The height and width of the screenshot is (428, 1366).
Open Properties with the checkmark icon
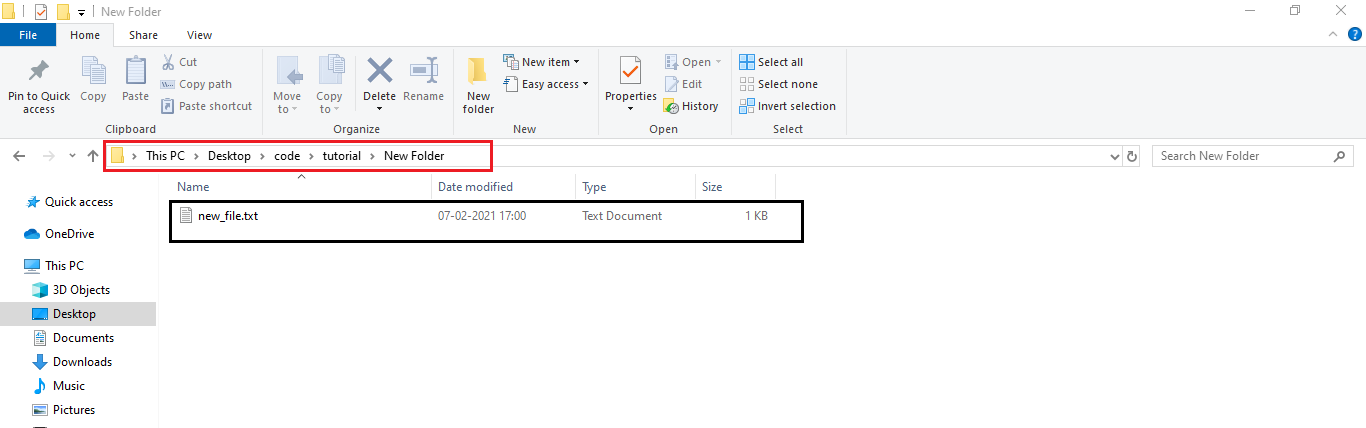pyautogui.click(x=630, y=72)
